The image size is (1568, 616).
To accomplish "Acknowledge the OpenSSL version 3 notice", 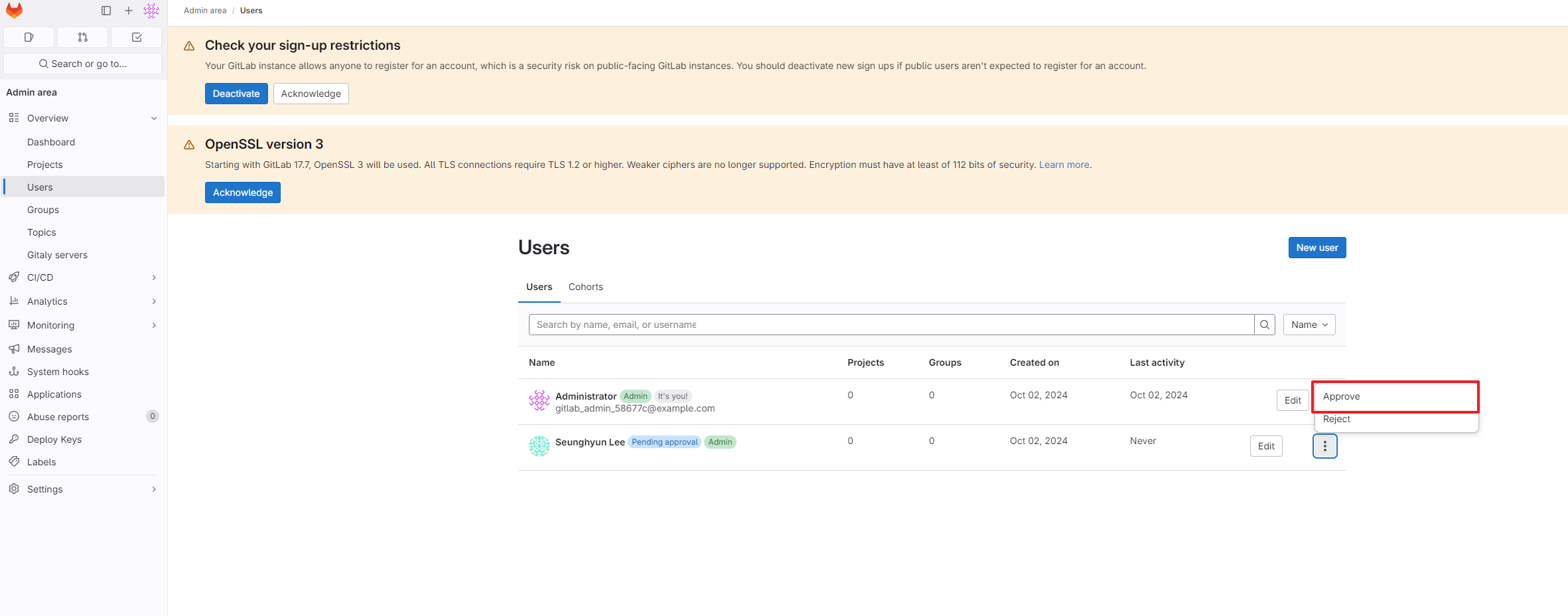I will [x=243, y=193].
